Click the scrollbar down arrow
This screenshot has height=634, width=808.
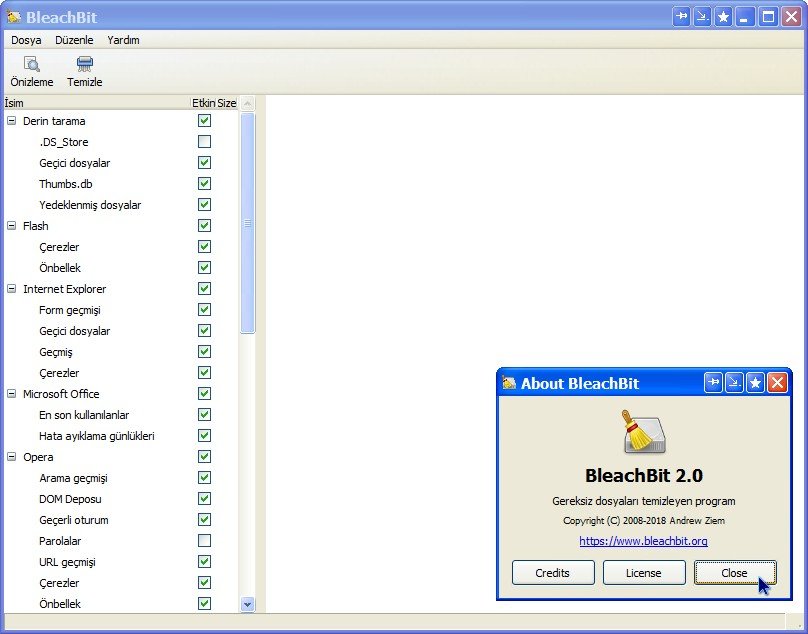pyautogui.click(x=247, y=604)
